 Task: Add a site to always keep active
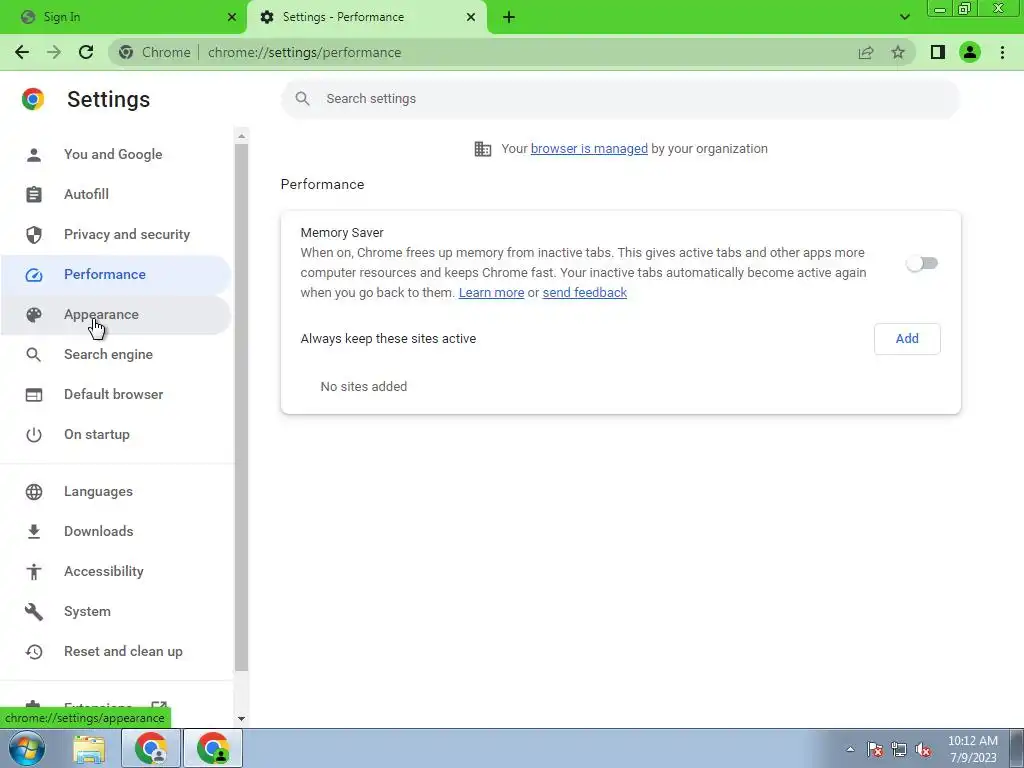point(907,339)
